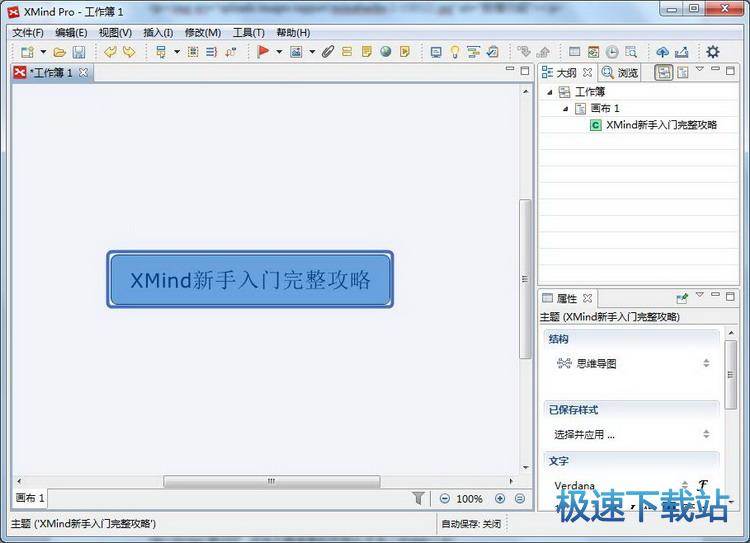The width and height of the screenshot is (750, 543).
Task: Save the workbook with the floppy disk icon
Action: tap(79, 52)
